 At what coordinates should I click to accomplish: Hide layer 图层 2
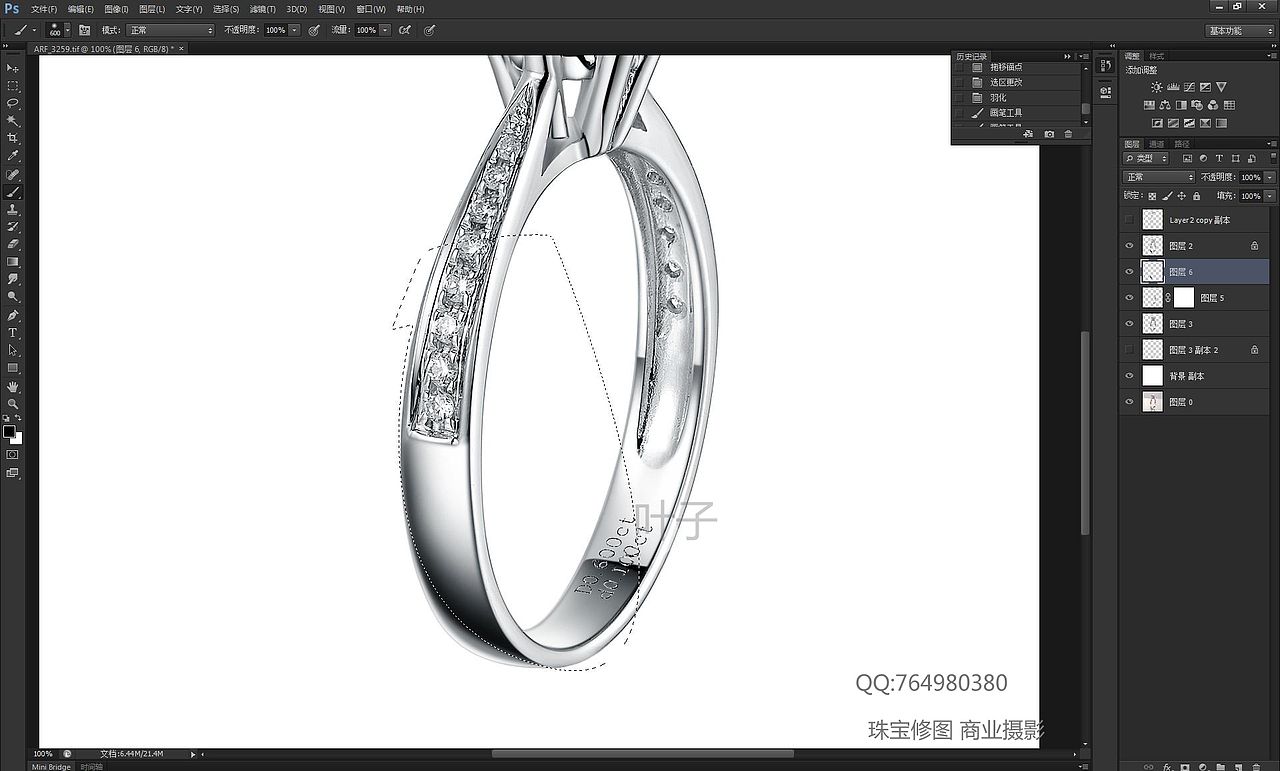coord(1129,246)
